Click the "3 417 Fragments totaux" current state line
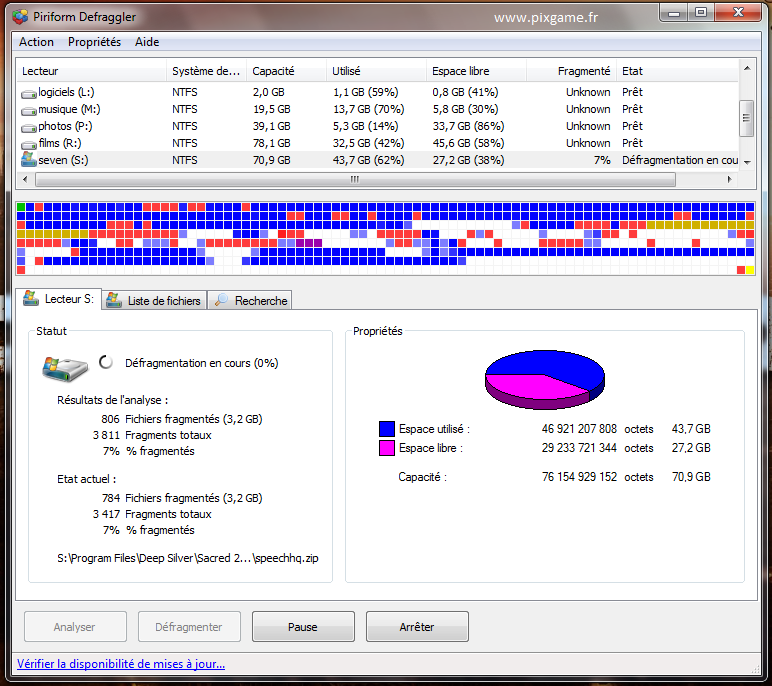772x686 pixels. 152,514
